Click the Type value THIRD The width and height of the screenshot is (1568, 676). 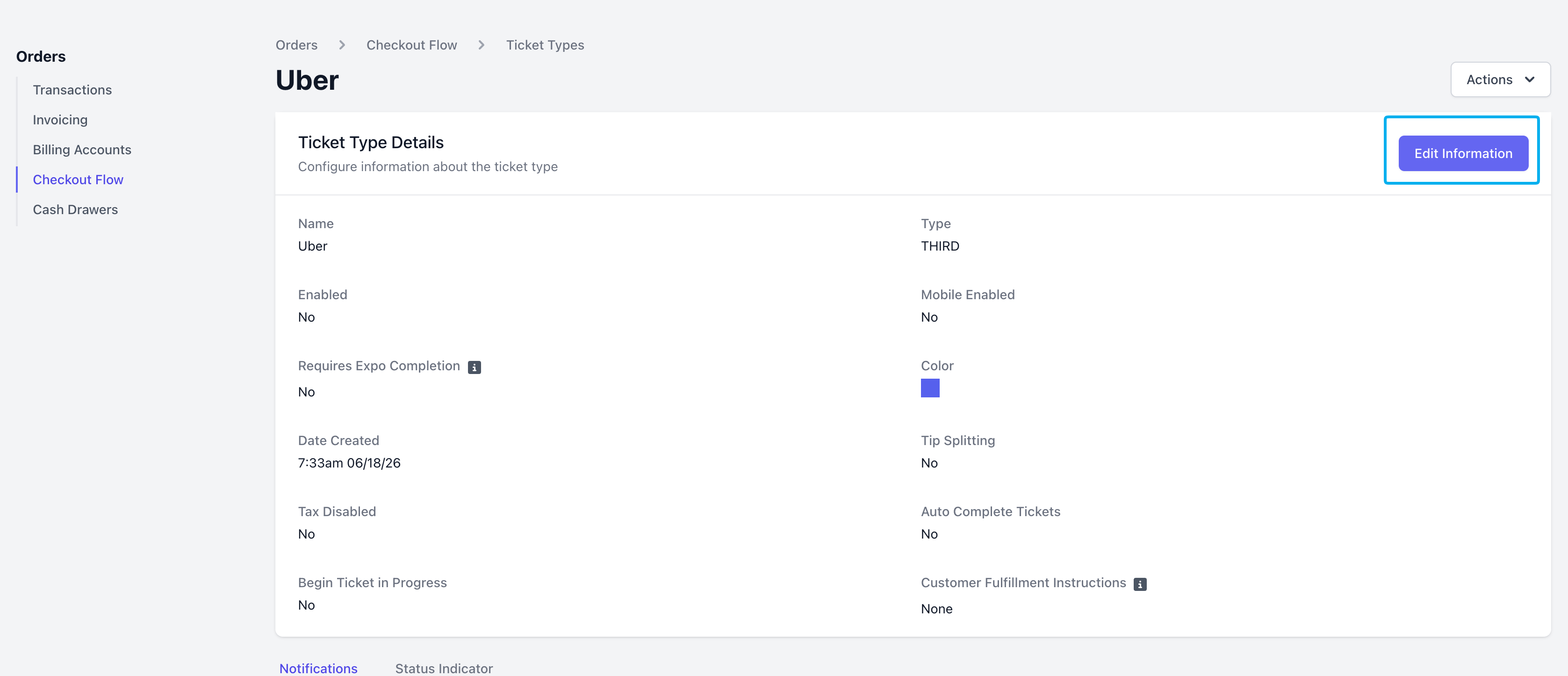(x=940, y=246)
